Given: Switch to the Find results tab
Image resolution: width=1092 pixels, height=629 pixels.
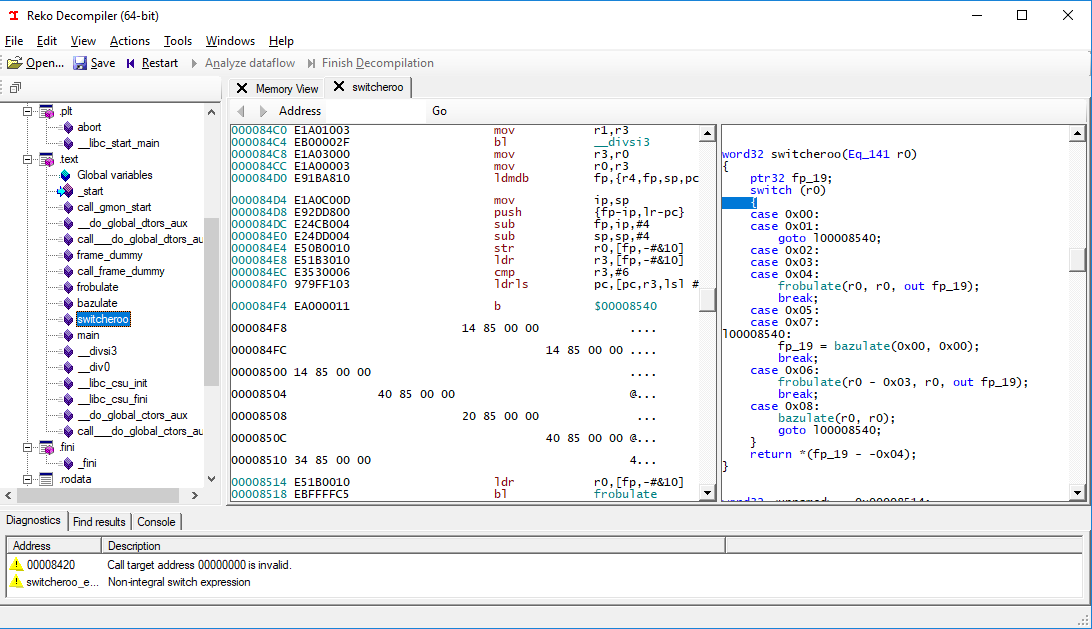Looking at the screenshot, I should (x=99, y=521).
